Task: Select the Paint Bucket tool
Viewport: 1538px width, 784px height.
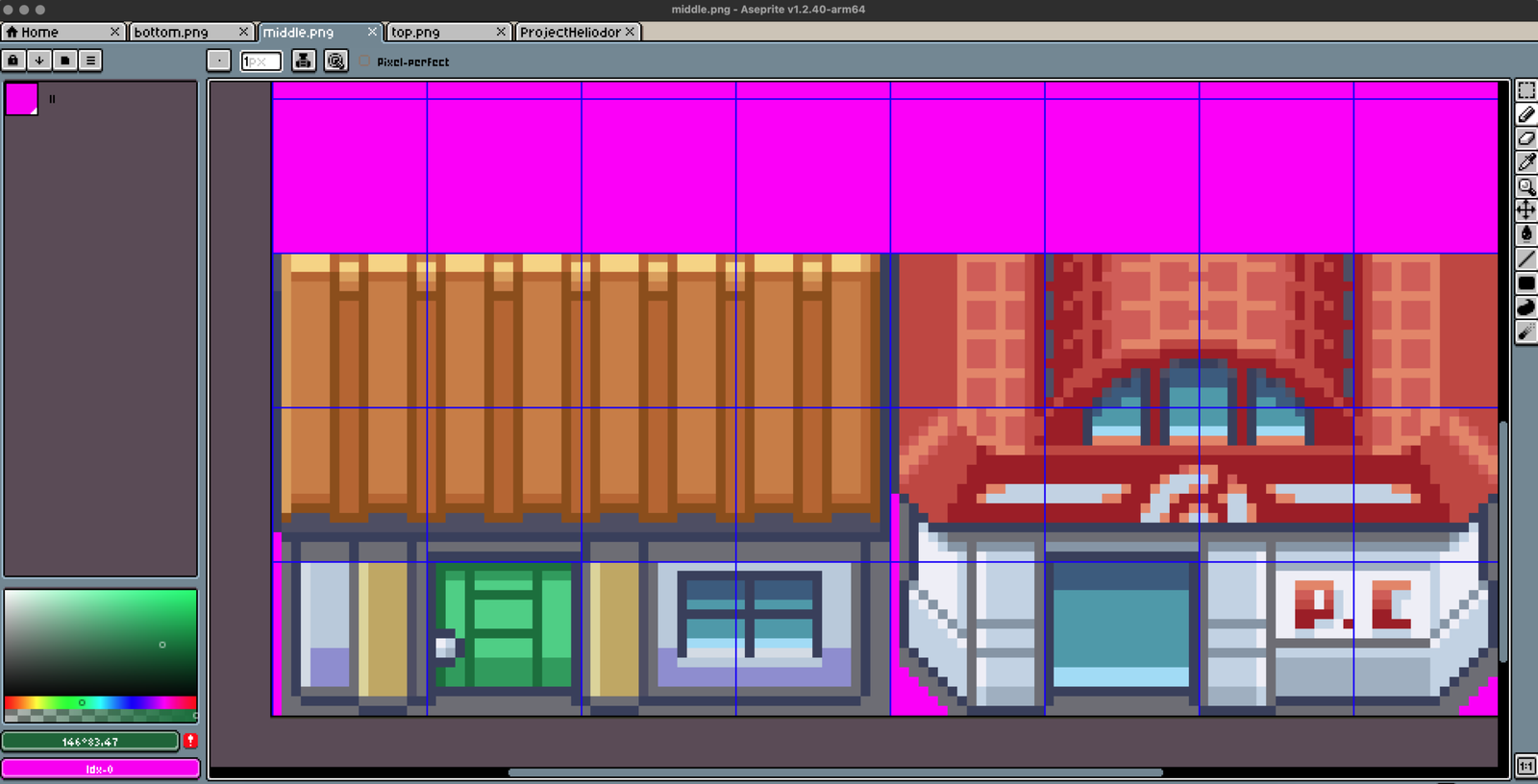Action: click(x=1526, y=234)
